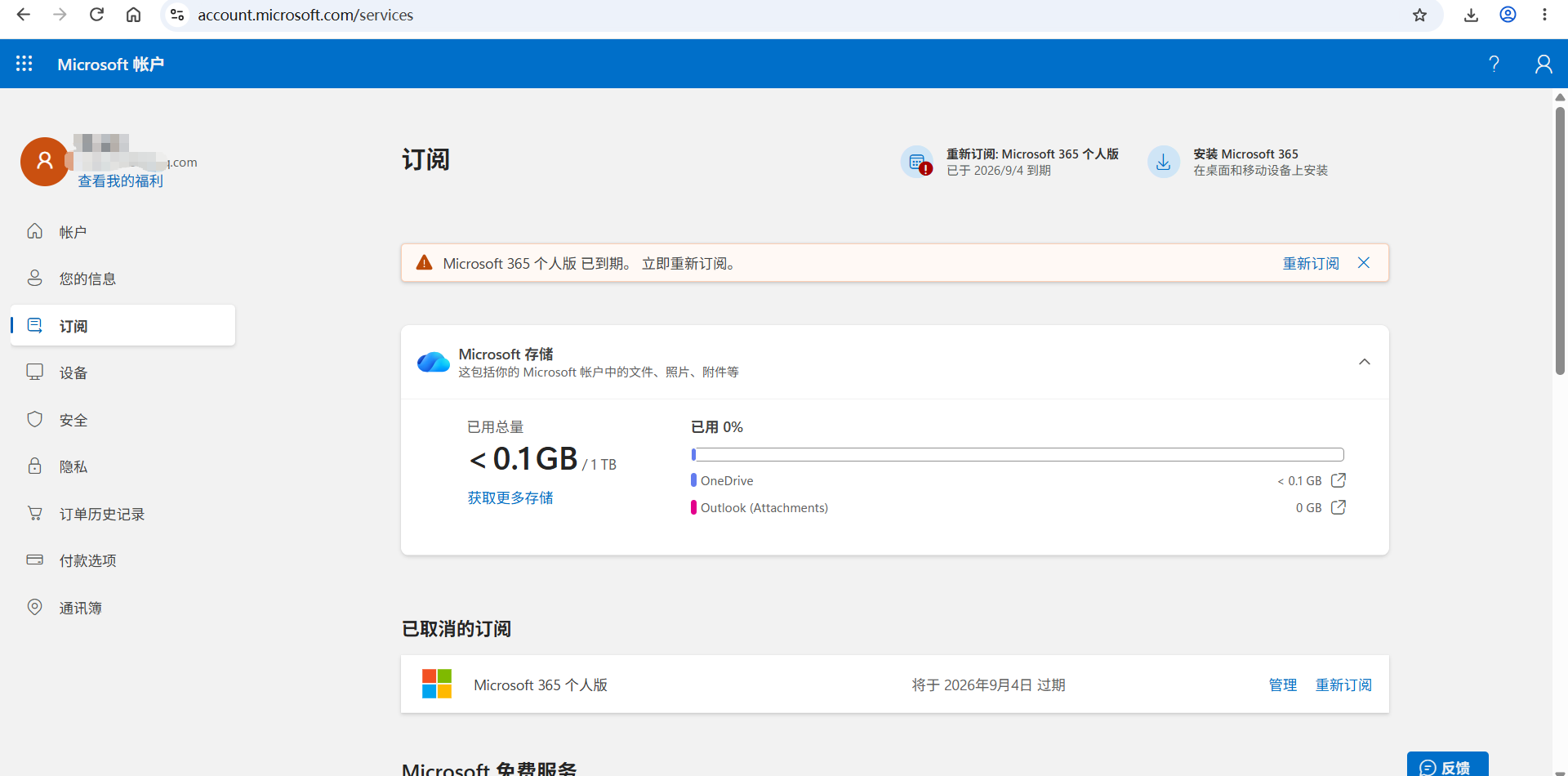The height and width of the screenshot is (776, 1568).
Task: Open 隐私 in the sidebar
Action: (122, 466)
